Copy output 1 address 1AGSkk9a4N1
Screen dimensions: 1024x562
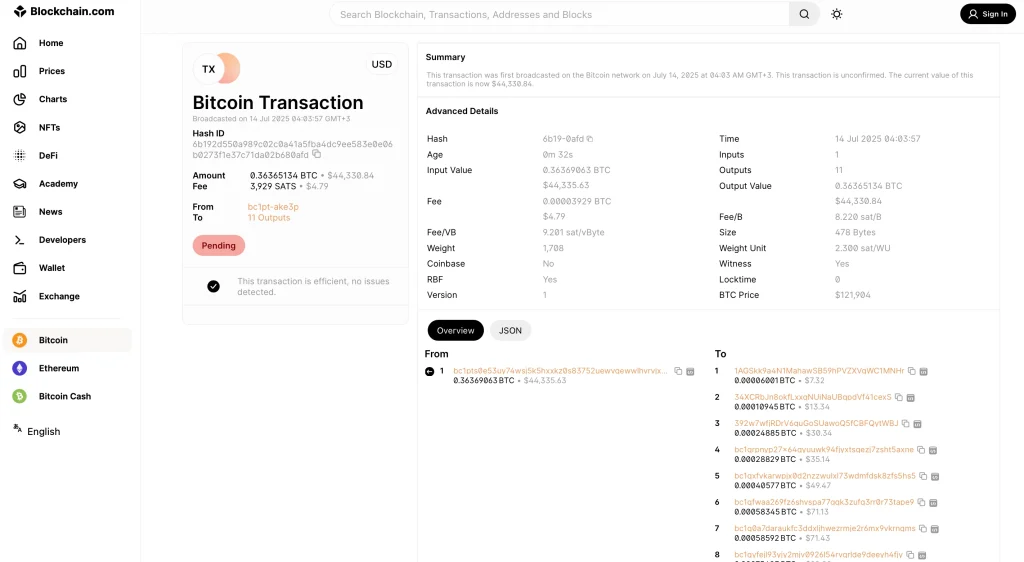(x=912, y=371)
